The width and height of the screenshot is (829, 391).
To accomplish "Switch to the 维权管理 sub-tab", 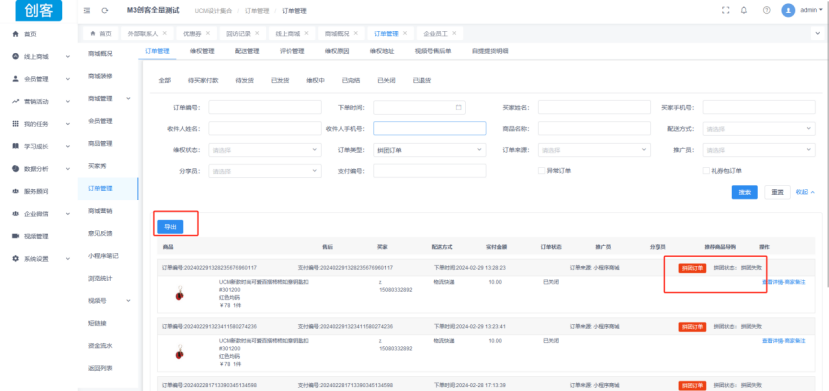I will point(202,51).
